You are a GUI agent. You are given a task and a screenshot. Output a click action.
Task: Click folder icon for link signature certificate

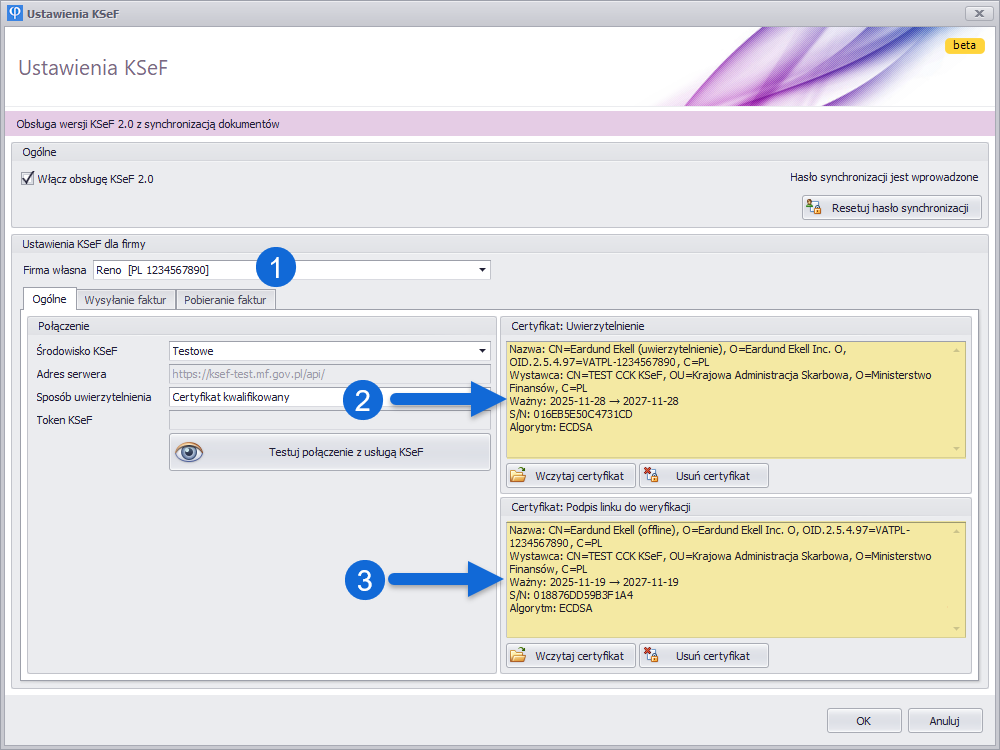(x=518, y=655)
